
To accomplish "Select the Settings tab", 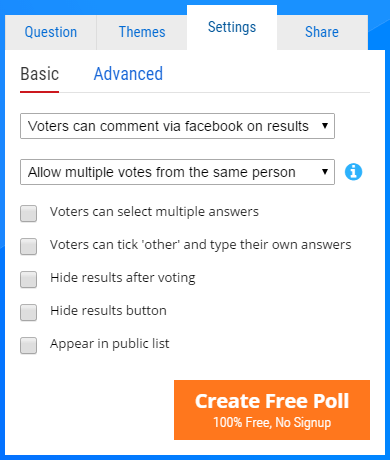I will click(x=232, y=27).
